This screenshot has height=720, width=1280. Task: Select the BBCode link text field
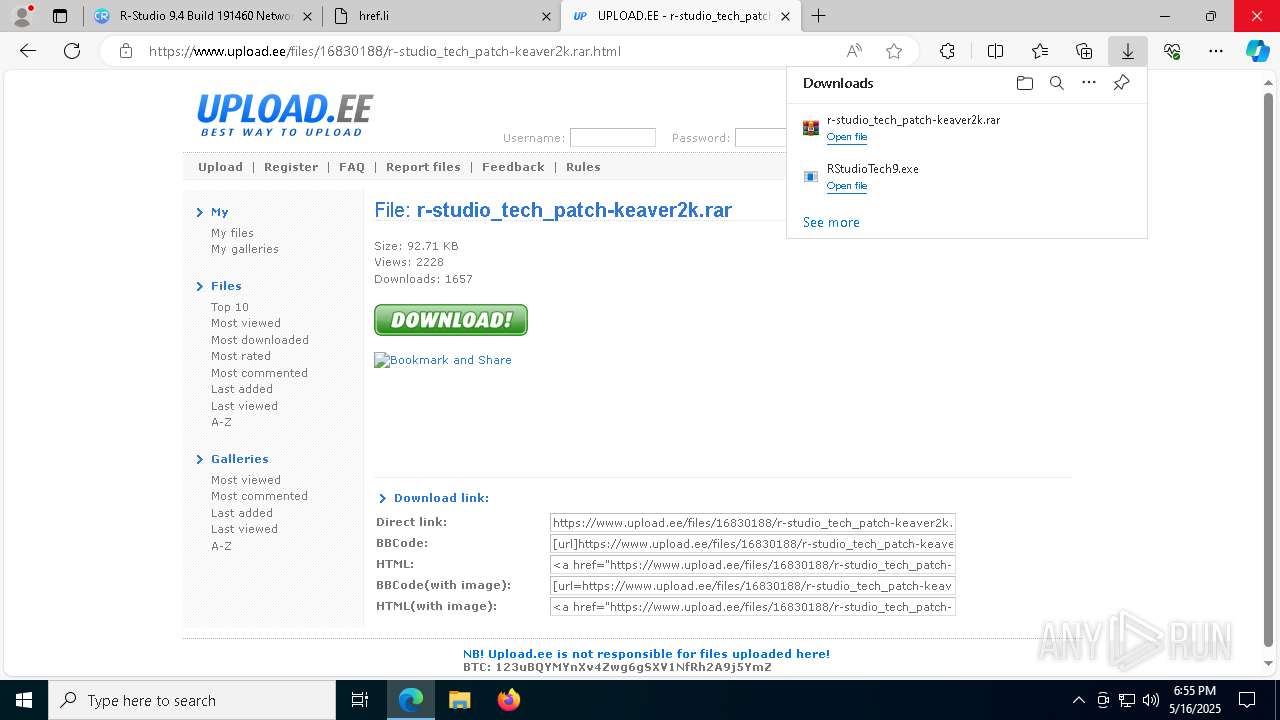click(x=753, y=544)
